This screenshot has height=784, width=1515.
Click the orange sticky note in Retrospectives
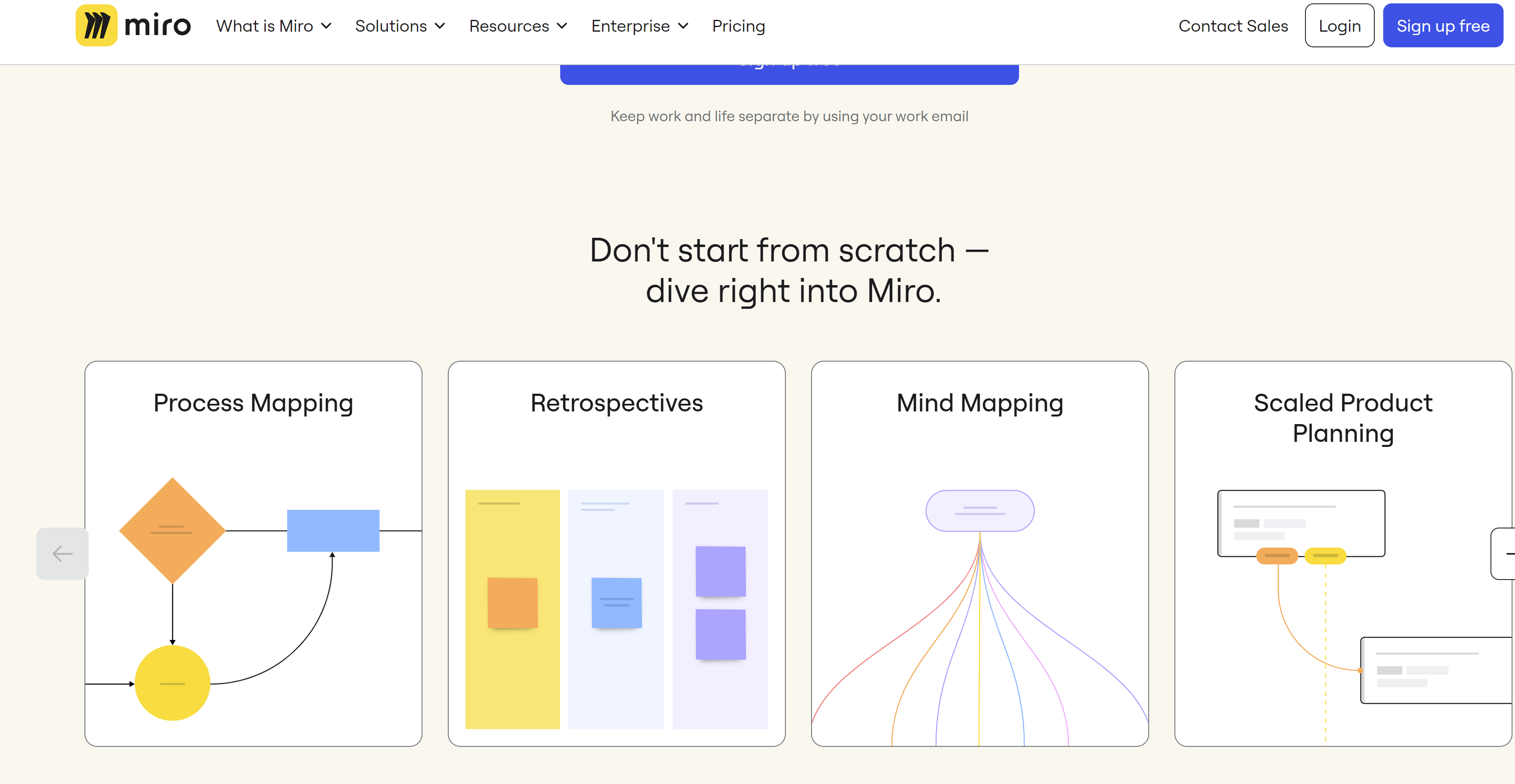tap(512, 603)
